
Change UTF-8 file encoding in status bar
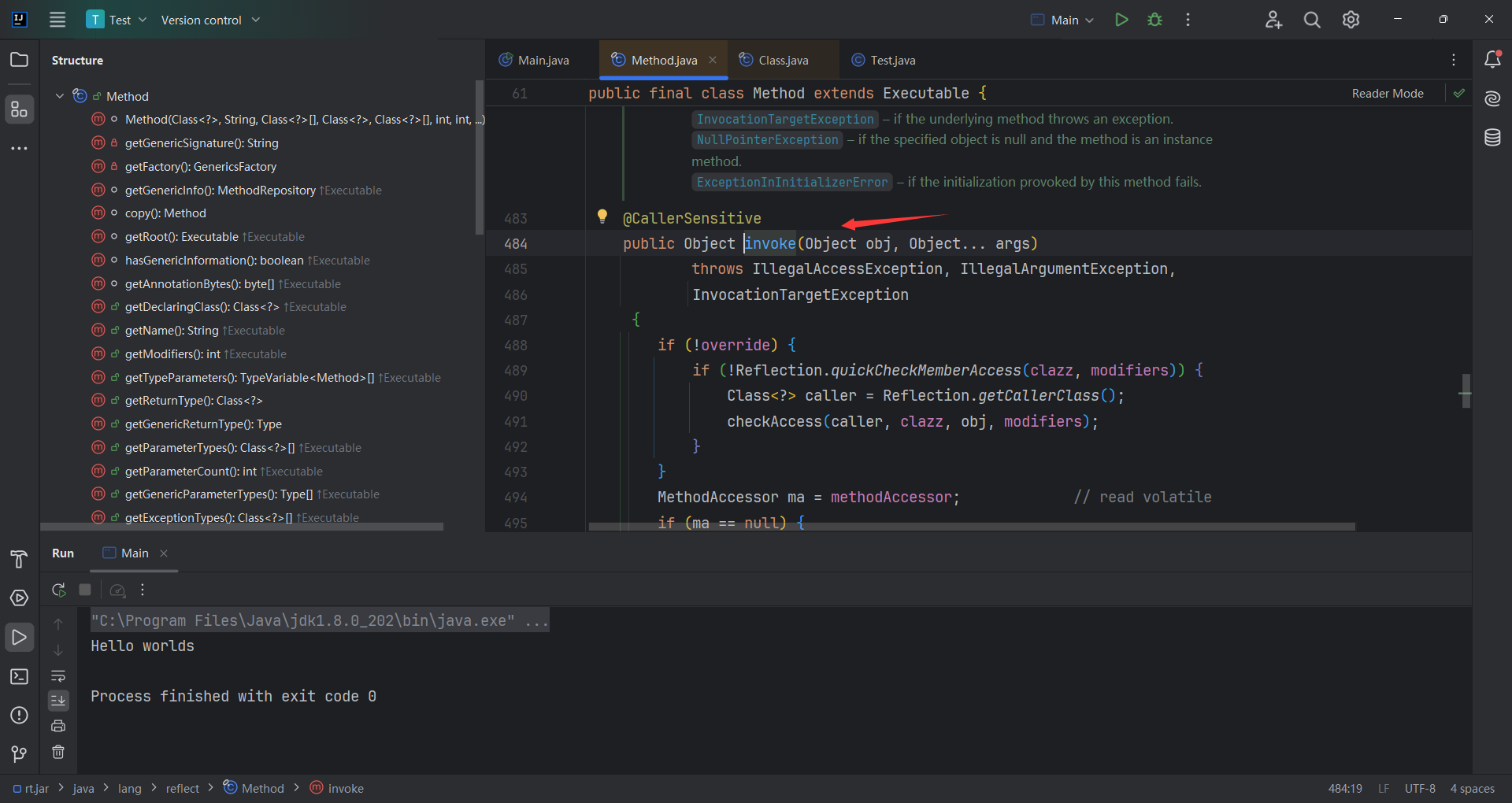(x=1420, y=788)
